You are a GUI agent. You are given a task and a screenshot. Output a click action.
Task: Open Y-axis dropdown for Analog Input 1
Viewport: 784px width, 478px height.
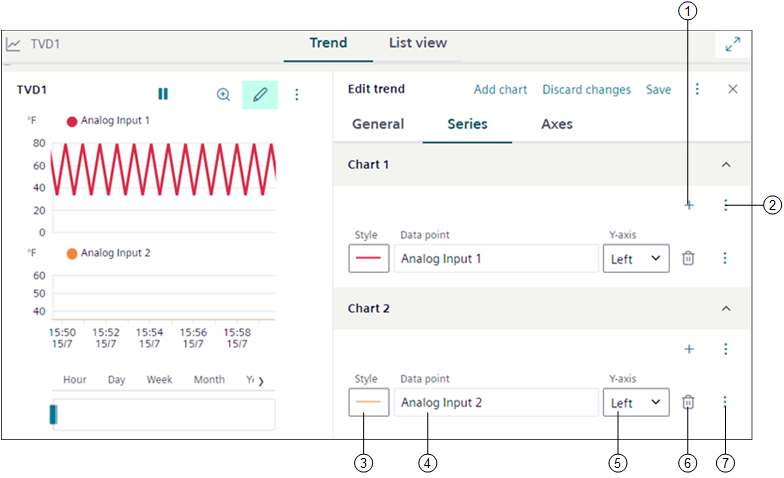tap(636, 258)
